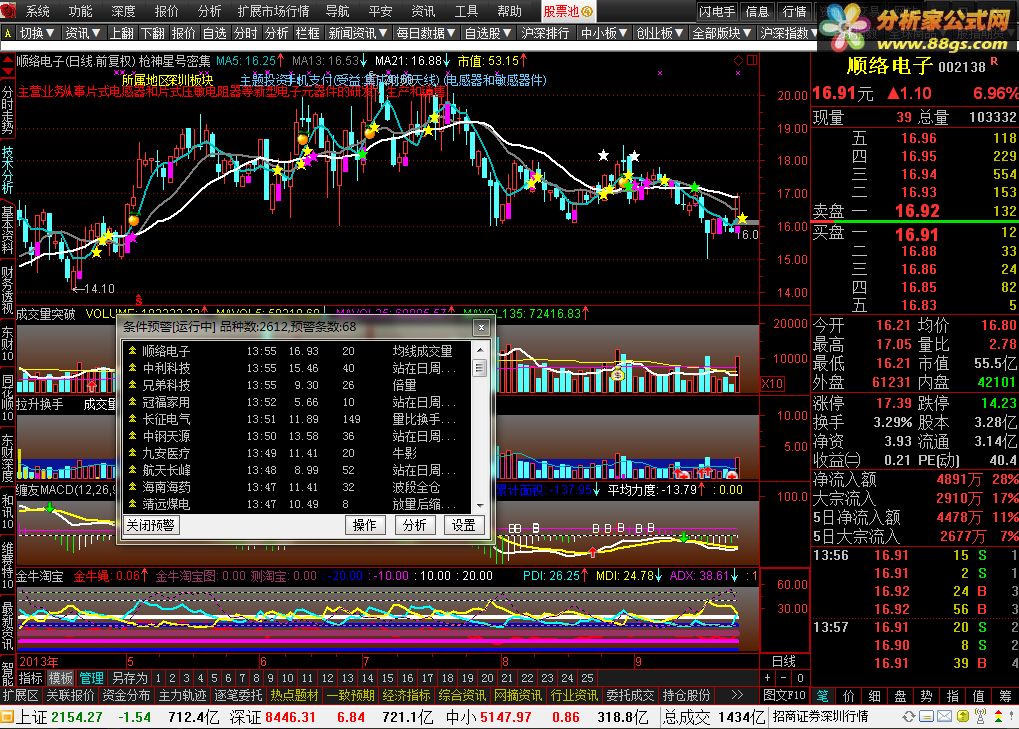The height and width of the screenshot is (729, 1019).
Task: Open the toolbar 资讯 dropdown
Action: [x=83, y=32]
